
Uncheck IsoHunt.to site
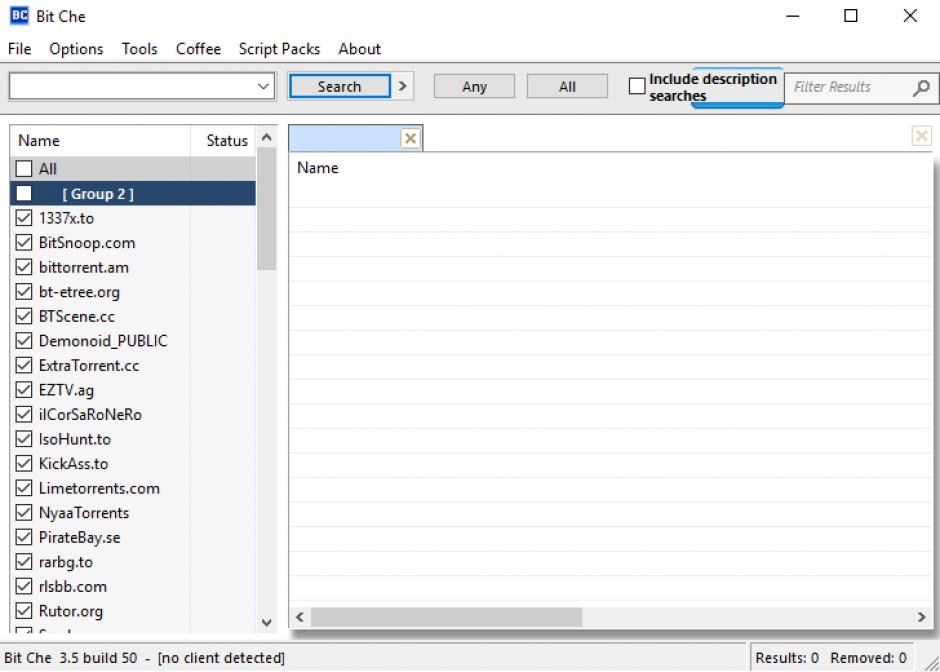[24, 439]
